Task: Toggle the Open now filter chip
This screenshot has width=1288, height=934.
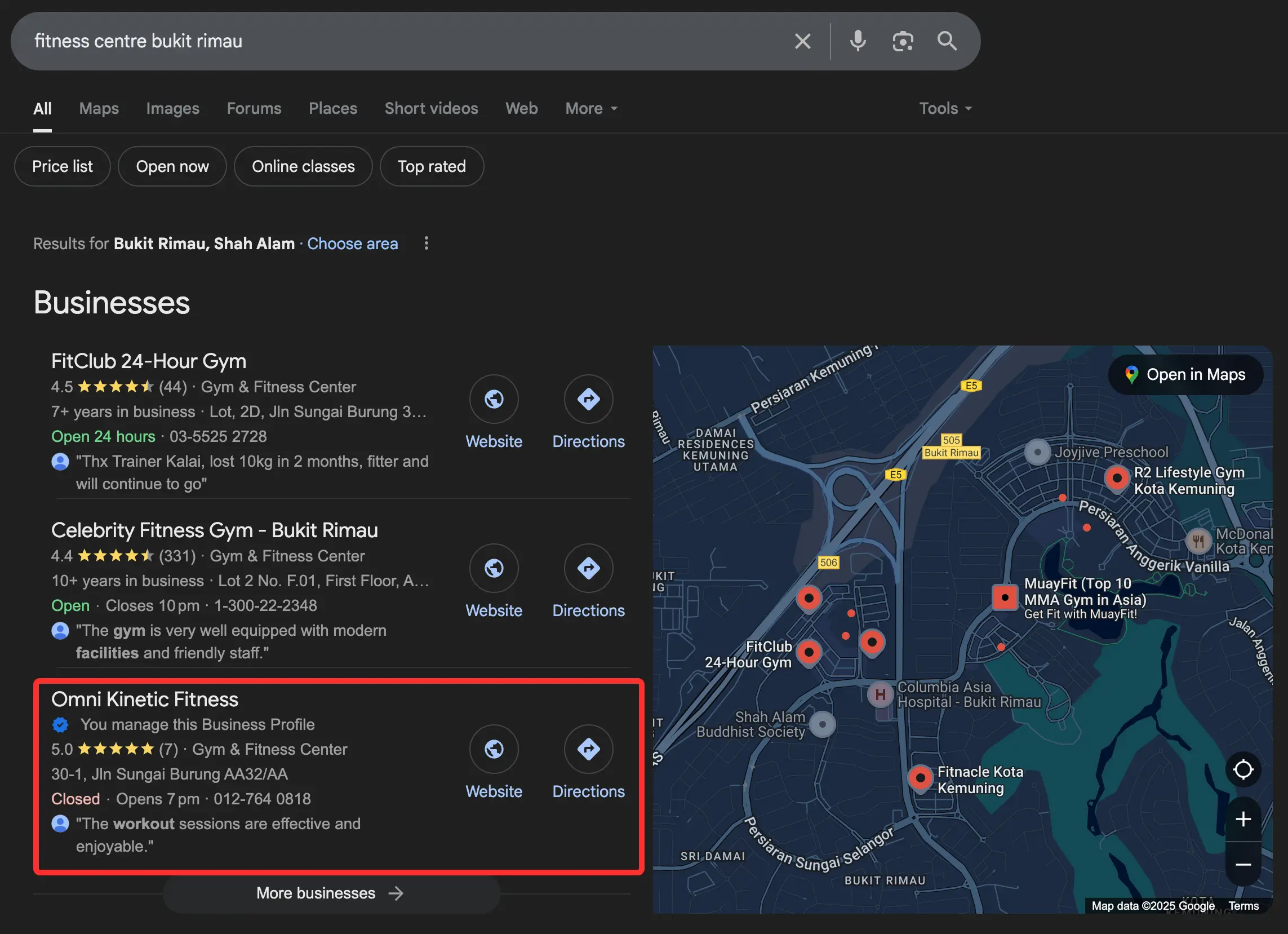Action: point(172,166)
